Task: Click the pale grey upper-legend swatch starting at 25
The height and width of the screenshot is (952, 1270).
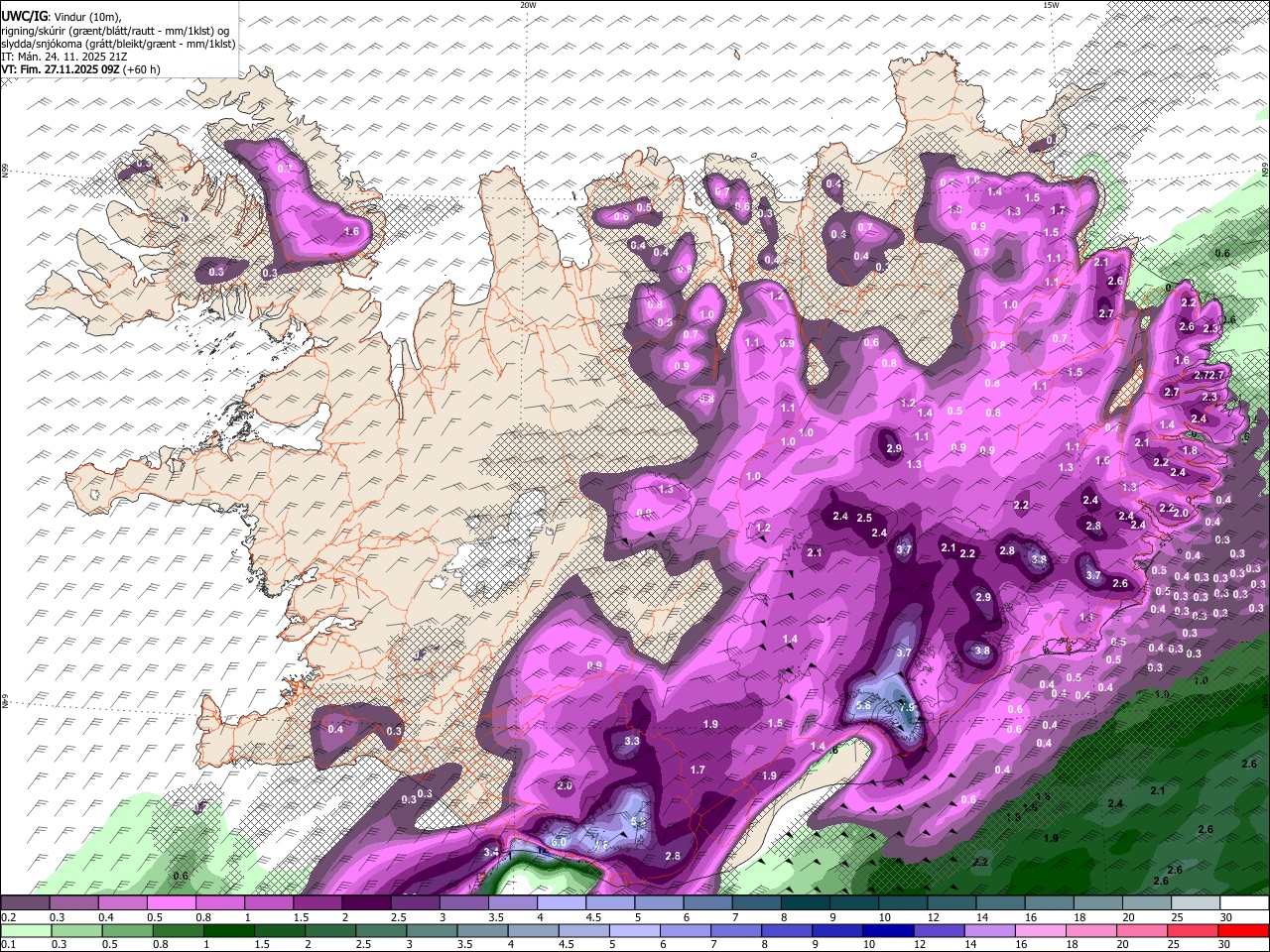Action: (1196, 903)
